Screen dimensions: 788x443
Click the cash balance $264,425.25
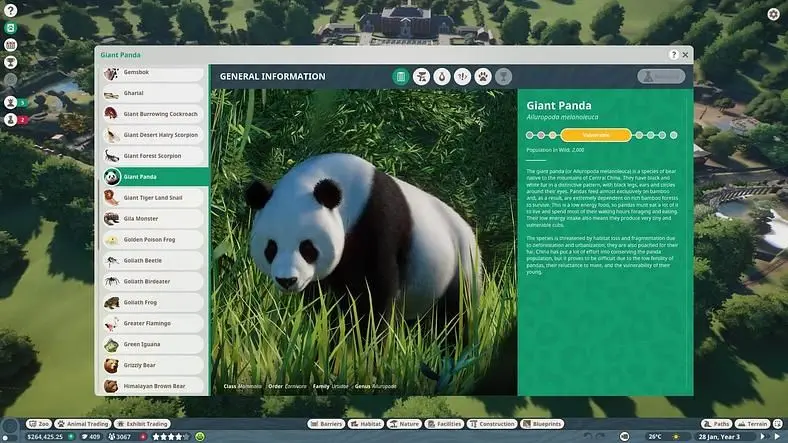point(45,436)
